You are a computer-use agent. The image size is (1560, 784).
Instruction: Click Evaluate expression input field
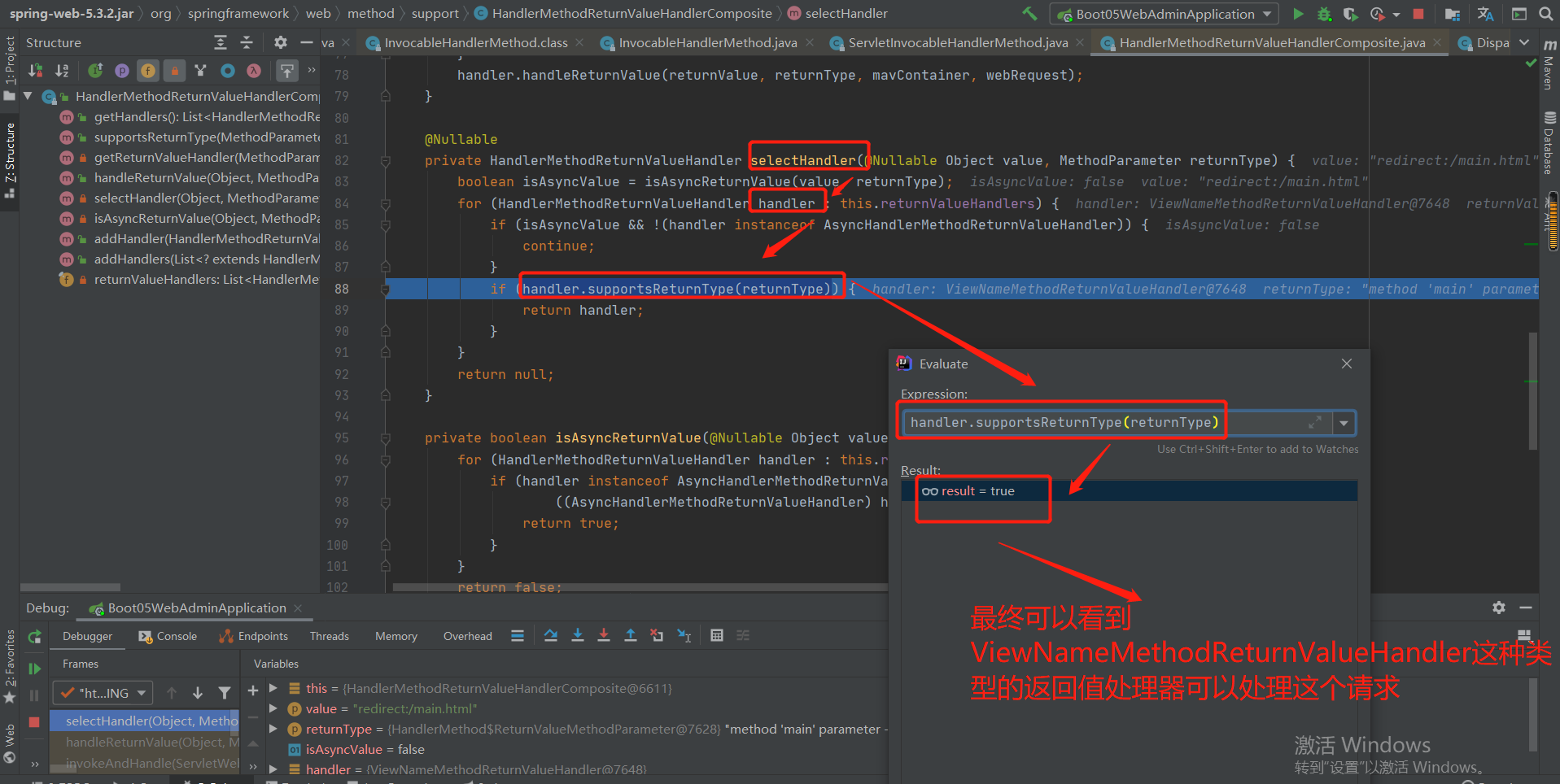[1117, 423]
